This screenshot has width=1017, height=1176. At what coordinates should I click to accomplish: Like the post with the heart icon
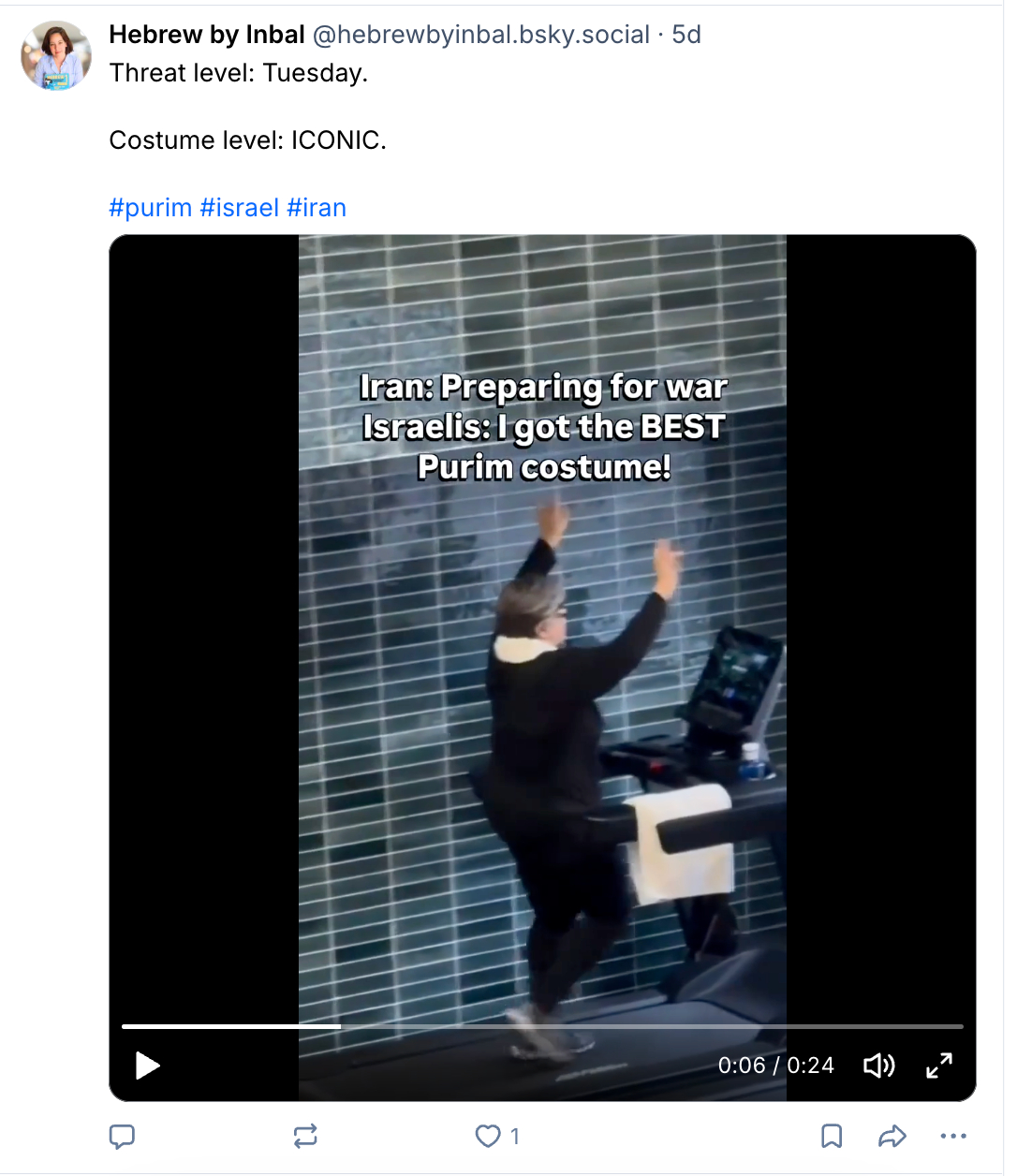tap(488, 1137)
